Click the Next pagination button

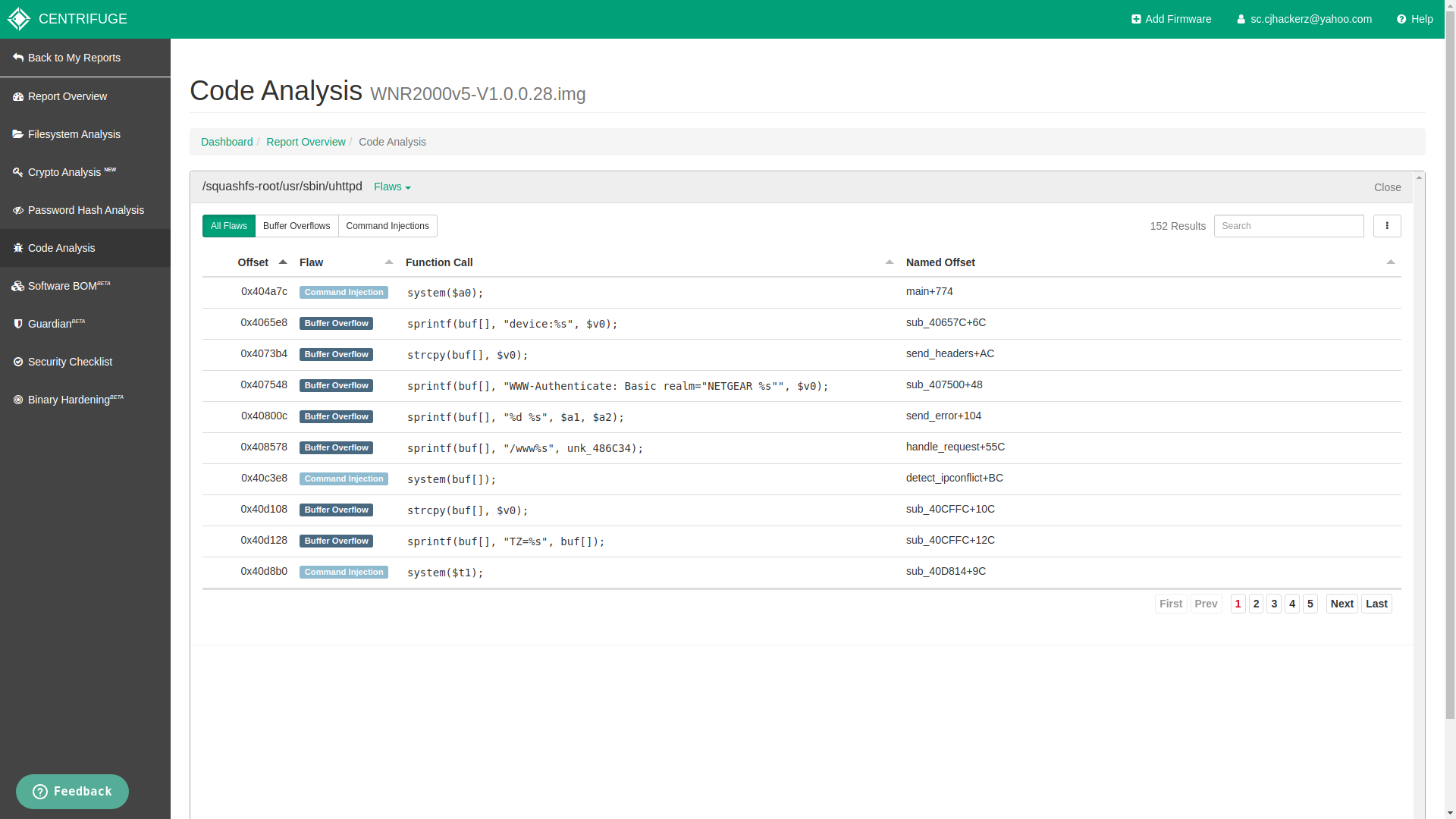tap(1341, 604)
